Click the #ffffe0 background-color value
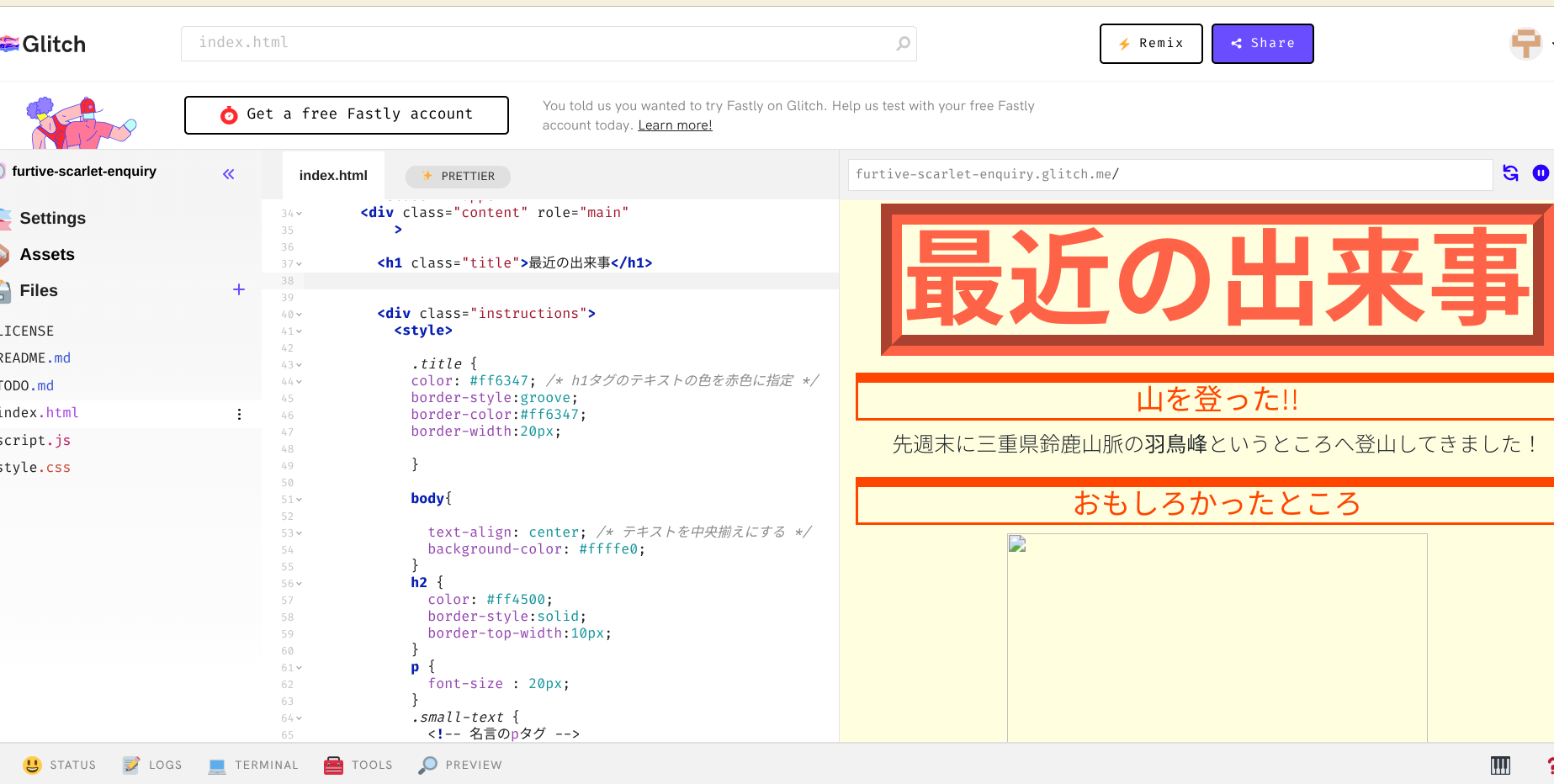 pyautogui.click(x=608, y=549)
